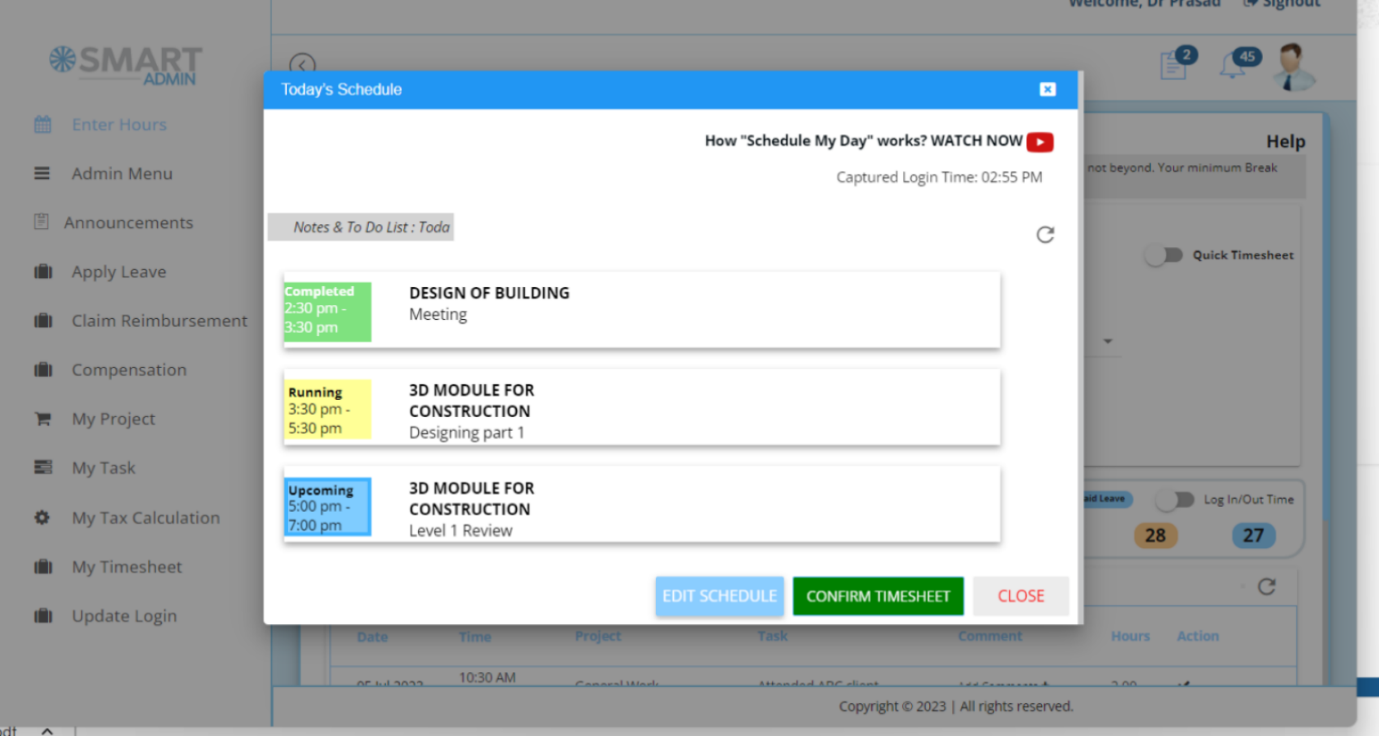Select My Tax Calculation menu item
The image size is (1379, 736).
coord(145,518)
